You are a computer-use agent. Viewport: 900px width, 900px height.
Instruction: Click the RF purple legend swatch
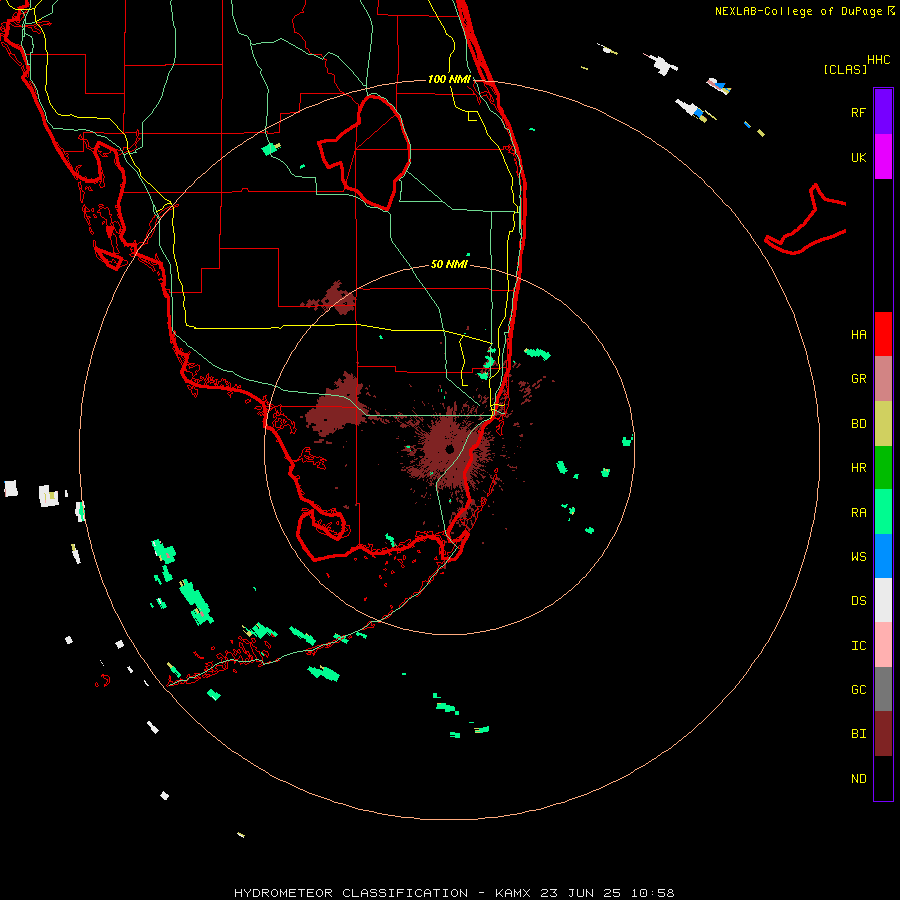[x=883, y=112]
